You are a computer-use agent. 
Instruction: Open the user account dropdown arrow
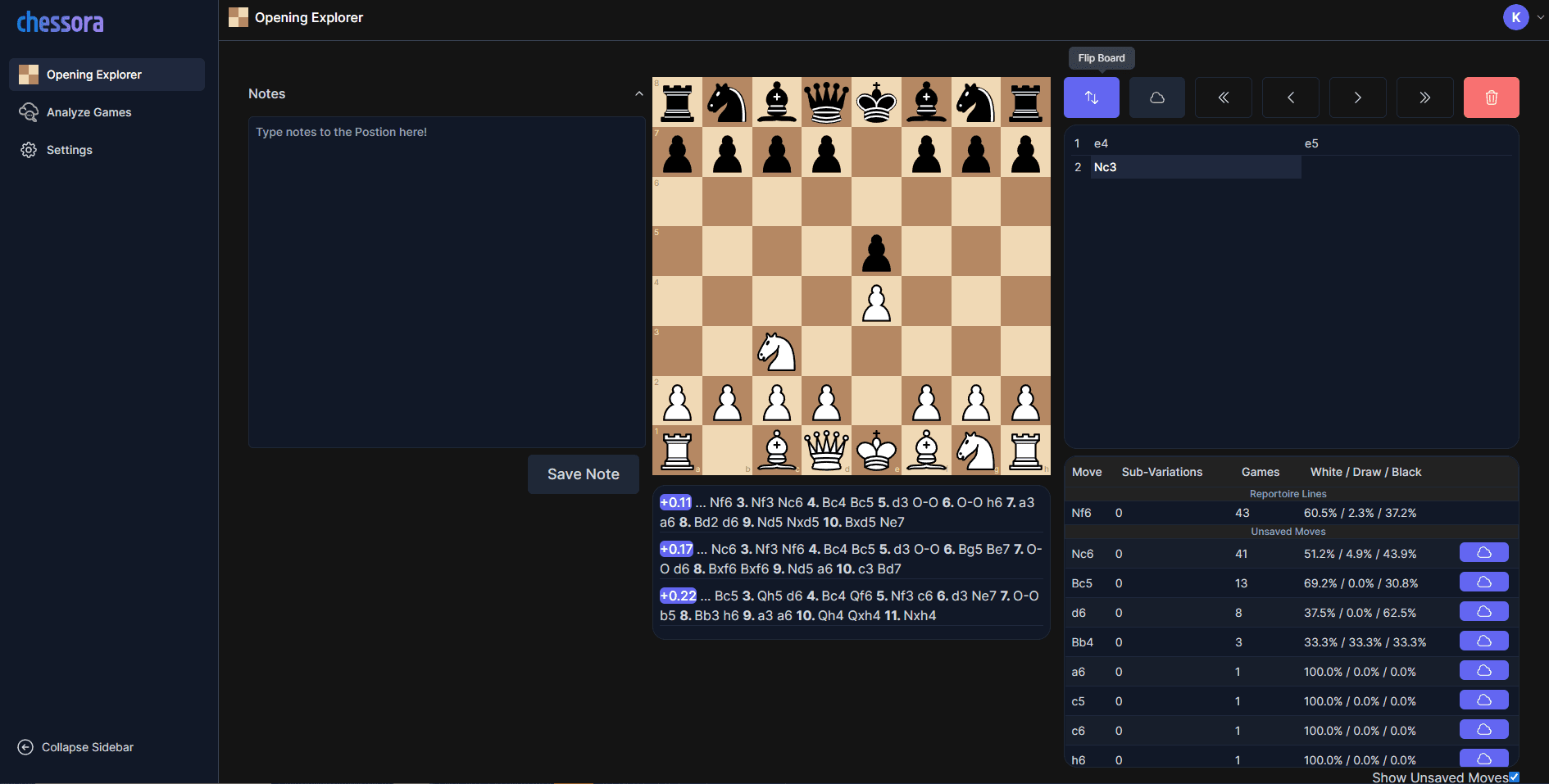click(x=1539, y=16)
